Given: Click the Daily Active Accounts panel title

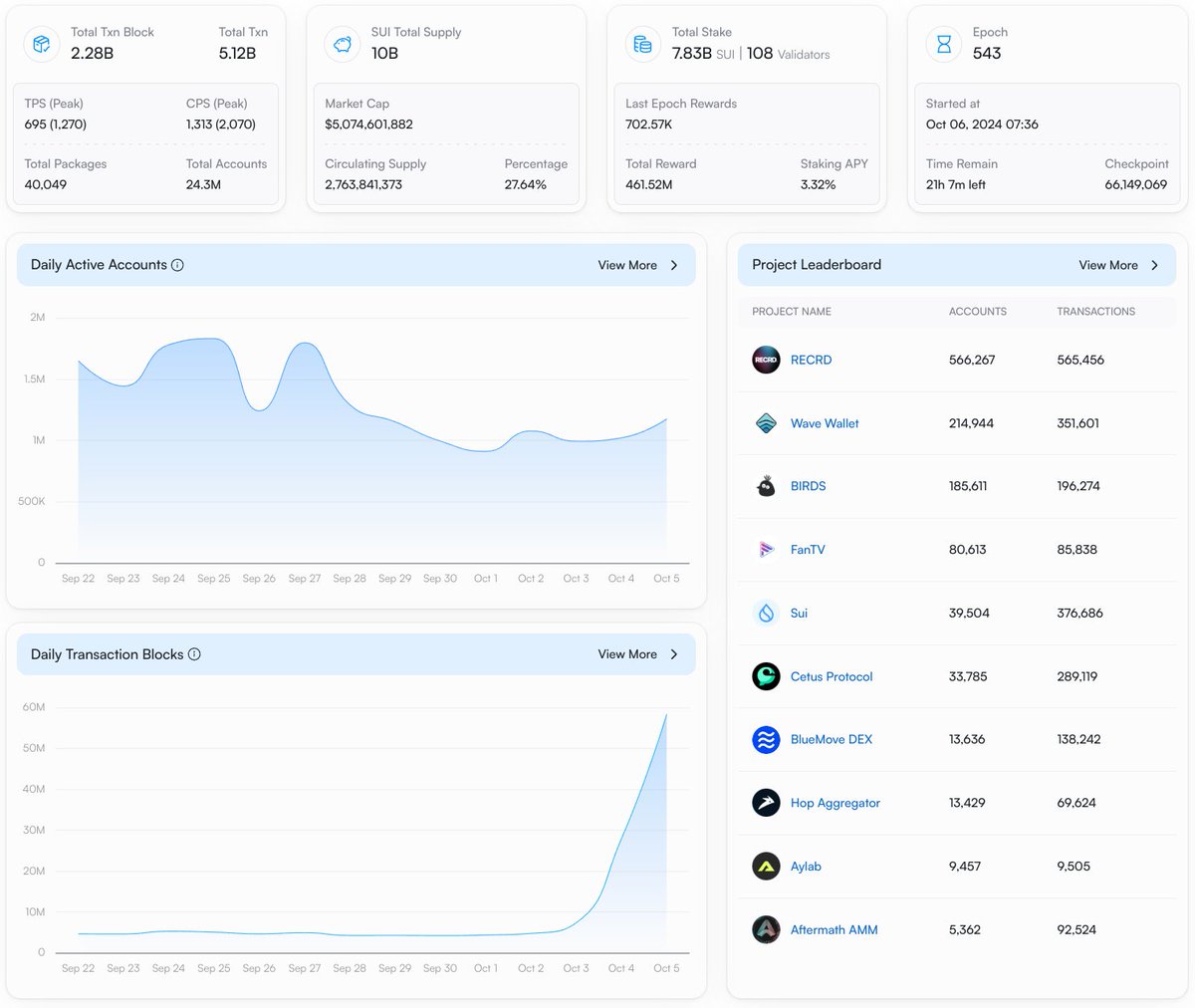Looking at the screenshot, I should point(99,265).
